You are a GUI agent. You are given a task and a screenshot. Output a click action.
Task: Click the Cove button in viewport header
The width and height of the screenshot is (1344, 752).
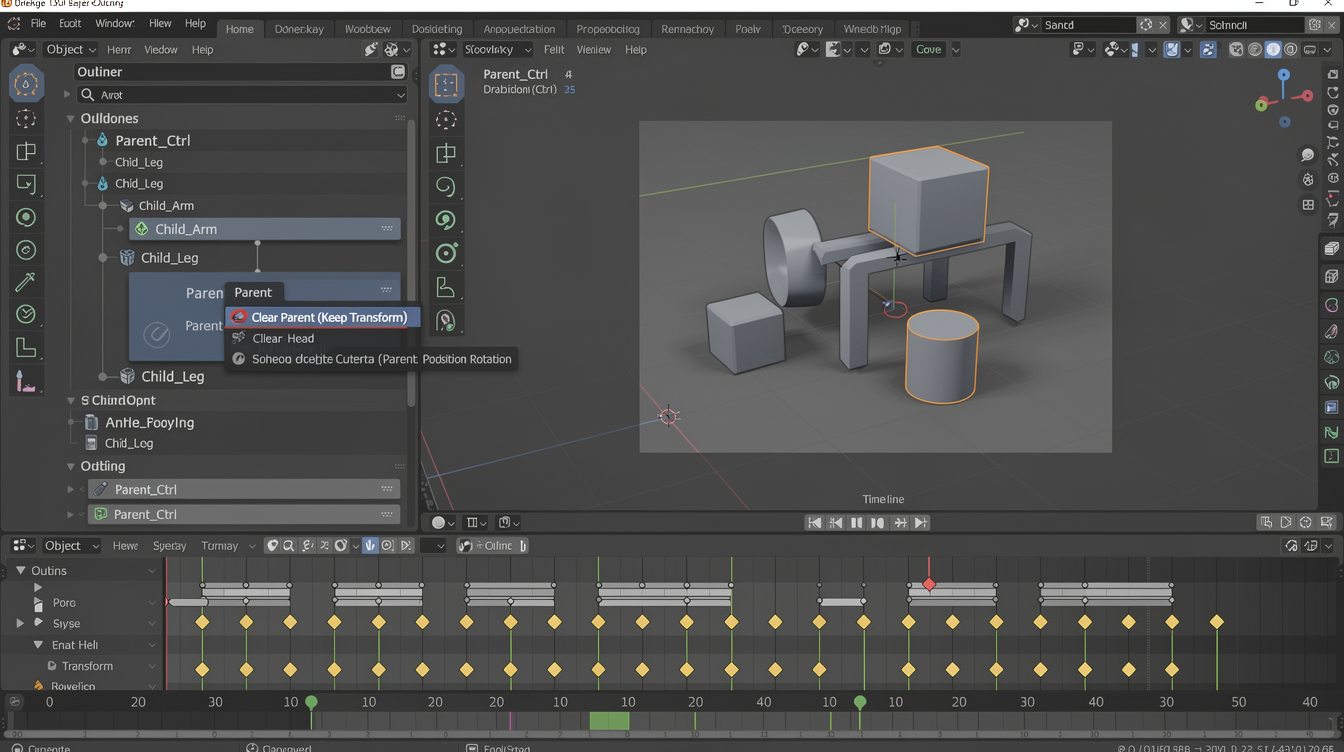tap(928, 49)
